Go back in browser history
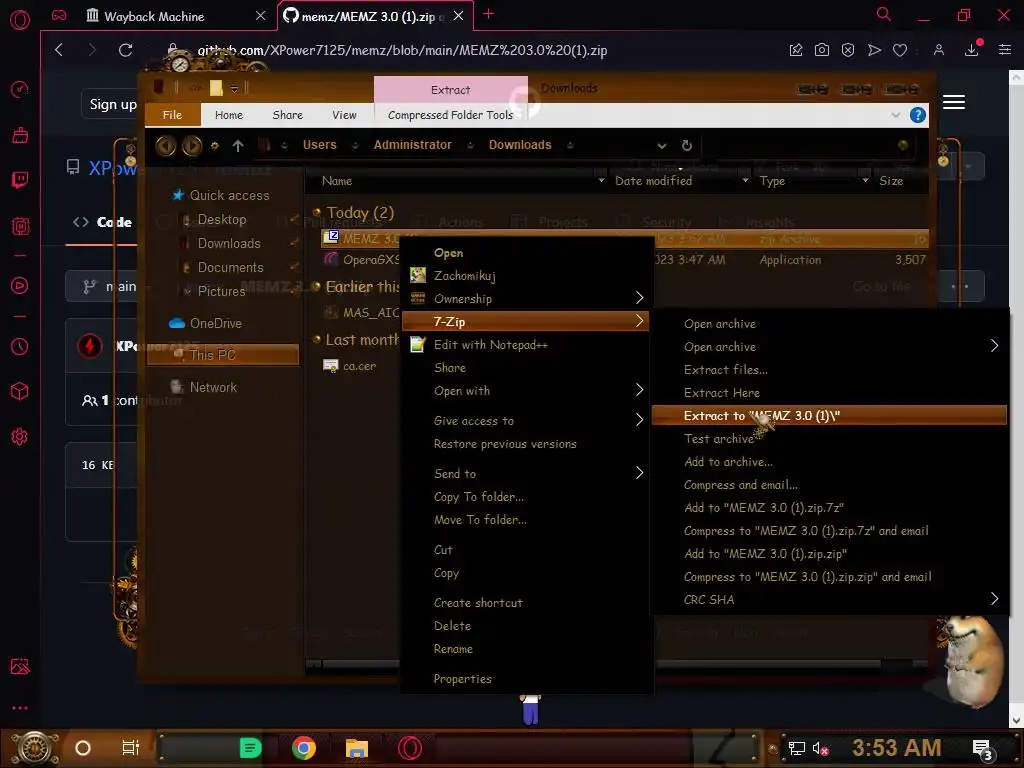Viewport: 1024px width, 768px height. 59,50
